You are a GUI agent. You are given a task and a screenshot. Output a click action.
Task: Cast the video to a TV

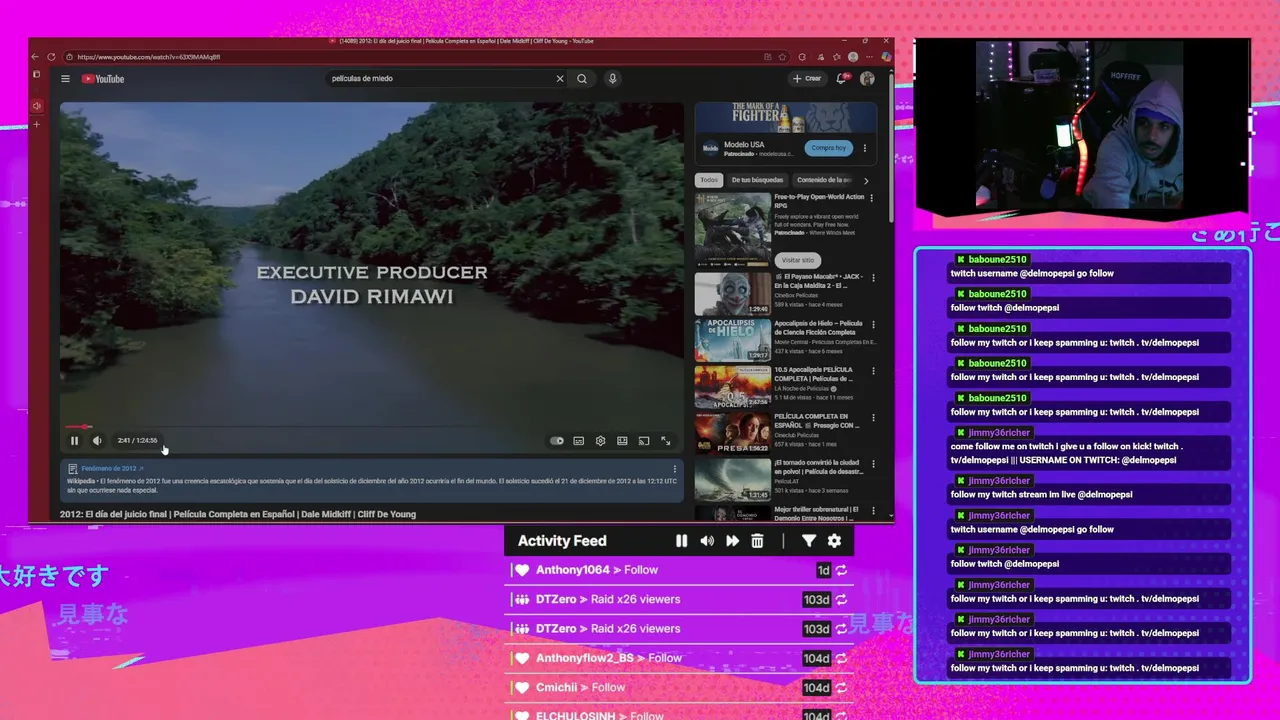click(644, 440)
